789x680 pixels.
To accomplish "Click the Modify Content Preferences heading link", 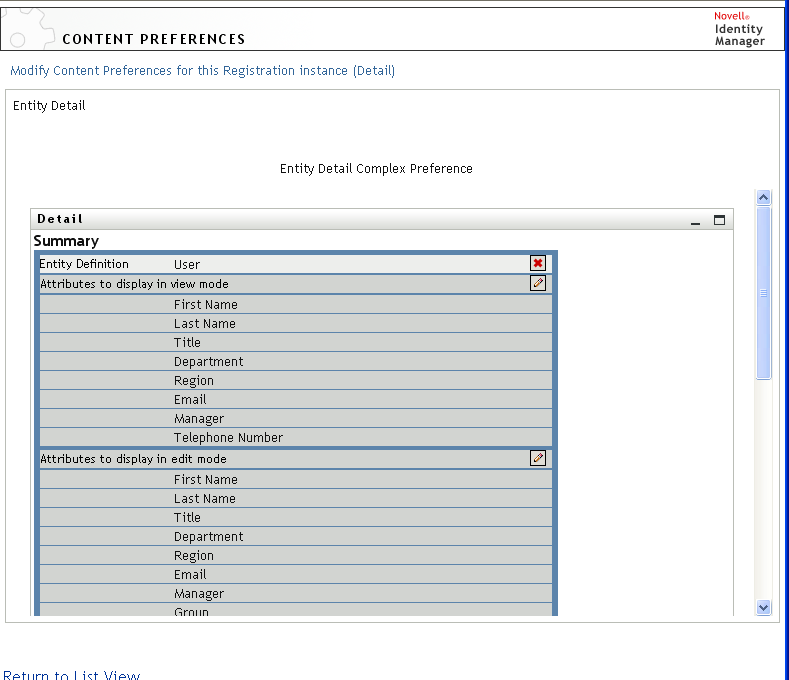I will (x=202, y=71).
